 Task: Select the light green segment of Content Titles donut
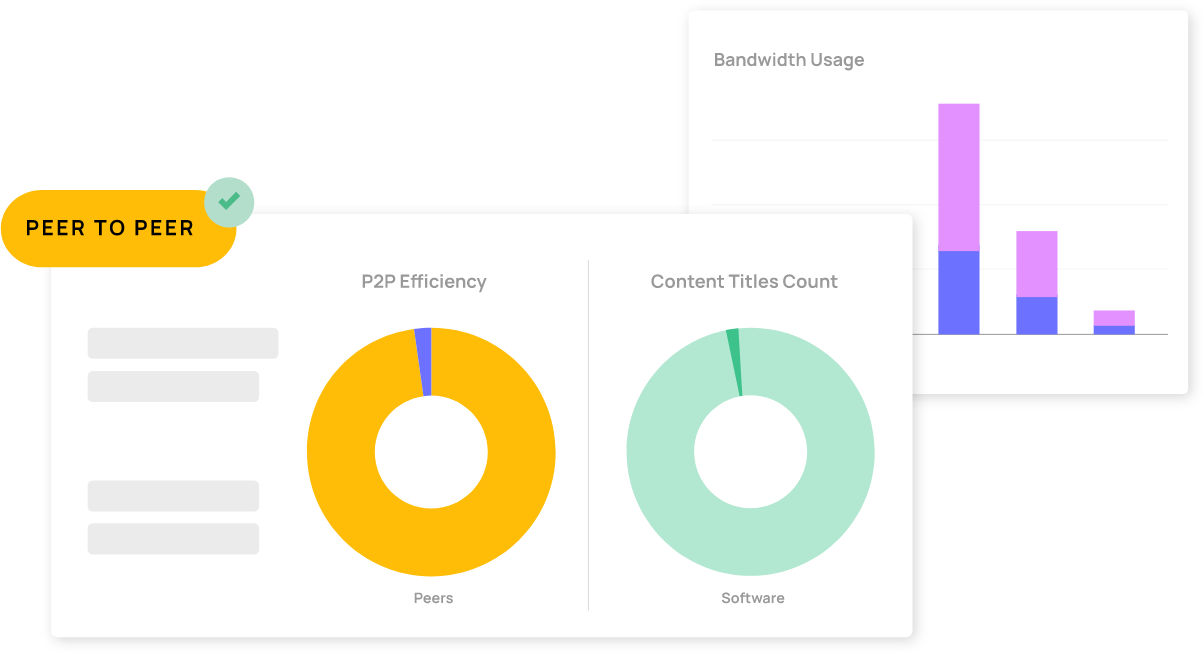click(751, 540)
